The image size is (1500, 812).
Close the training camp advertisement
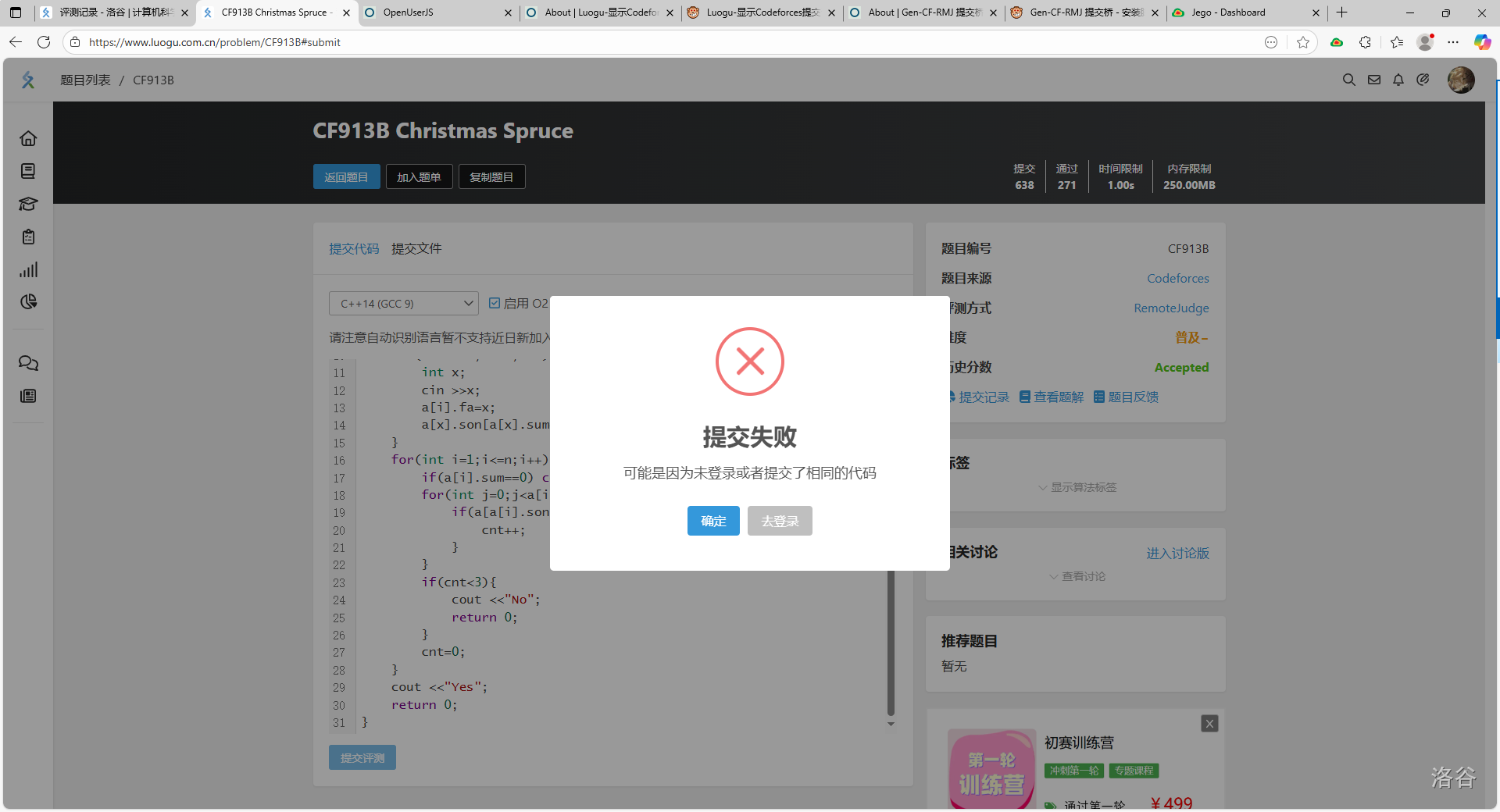1209,724
